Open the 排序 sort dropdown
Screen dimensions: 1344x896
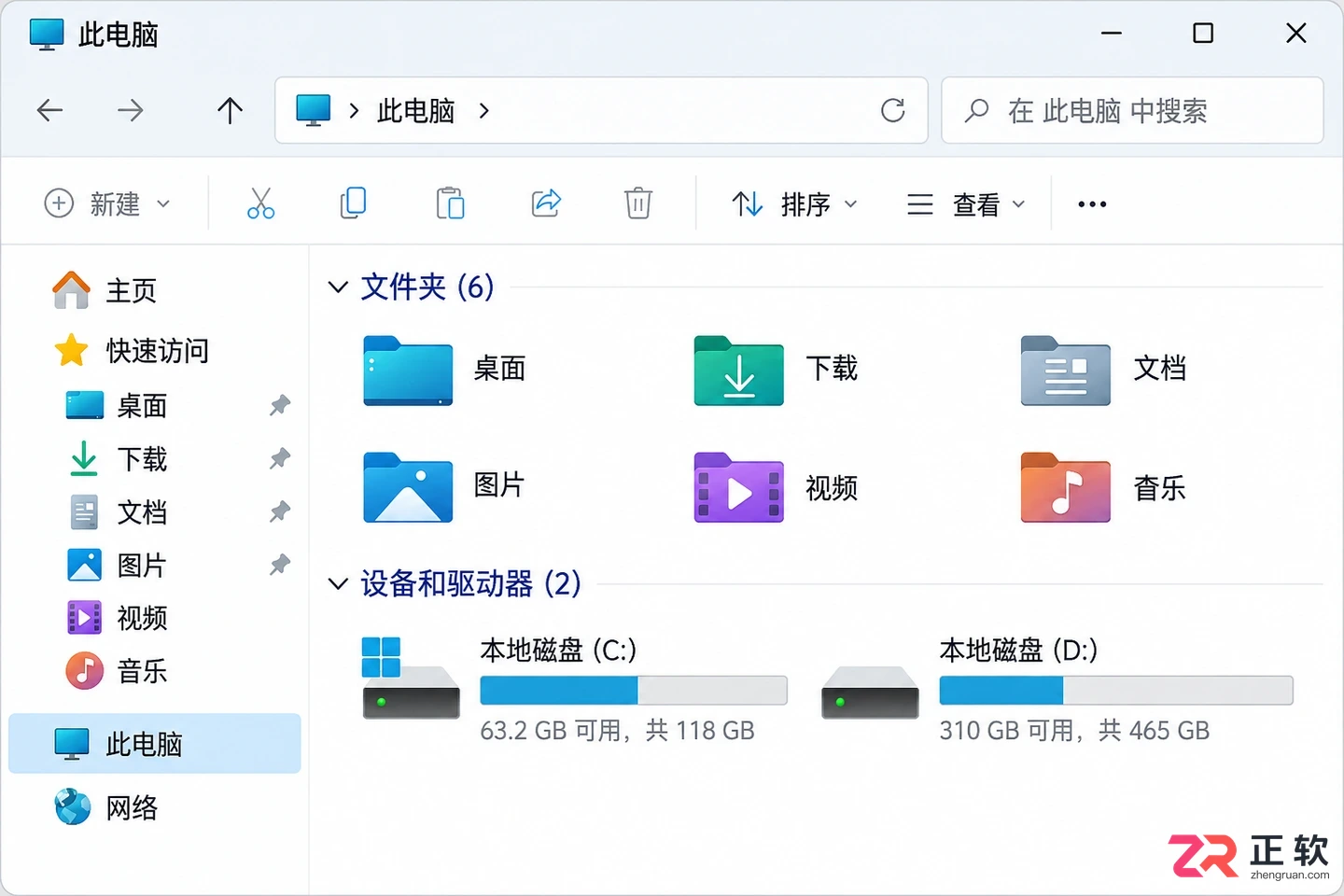(x=794, y=203)
